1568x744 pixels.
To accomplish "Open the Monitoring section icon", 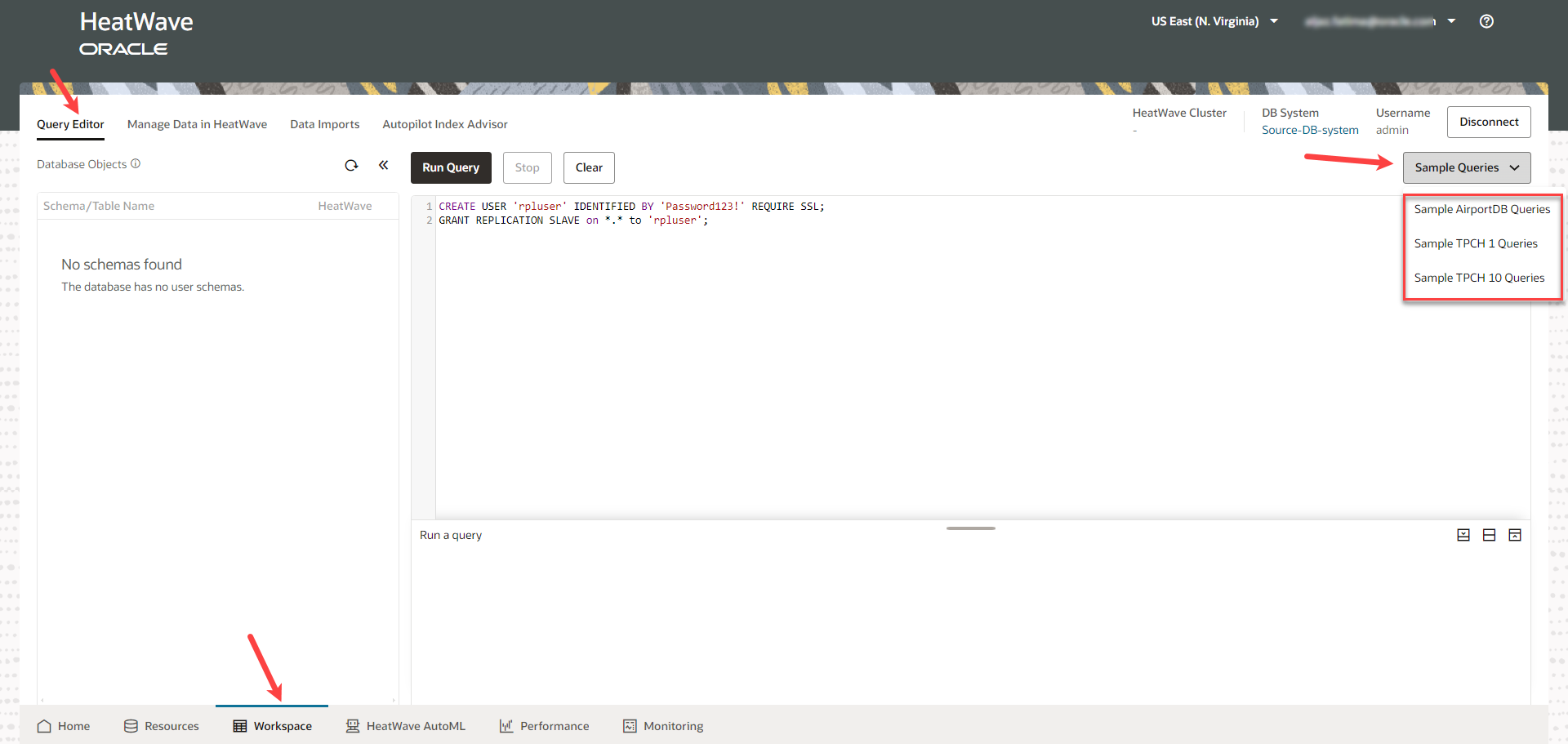I will (629, 725).
